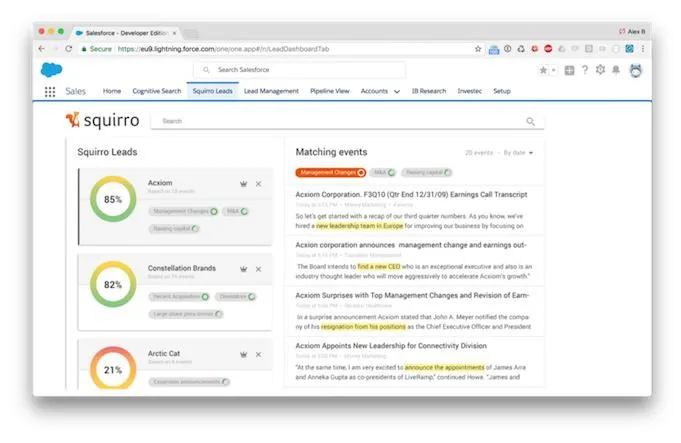
Task: Open Salesforce help question mark icon
Action: [x=585, y=70]
